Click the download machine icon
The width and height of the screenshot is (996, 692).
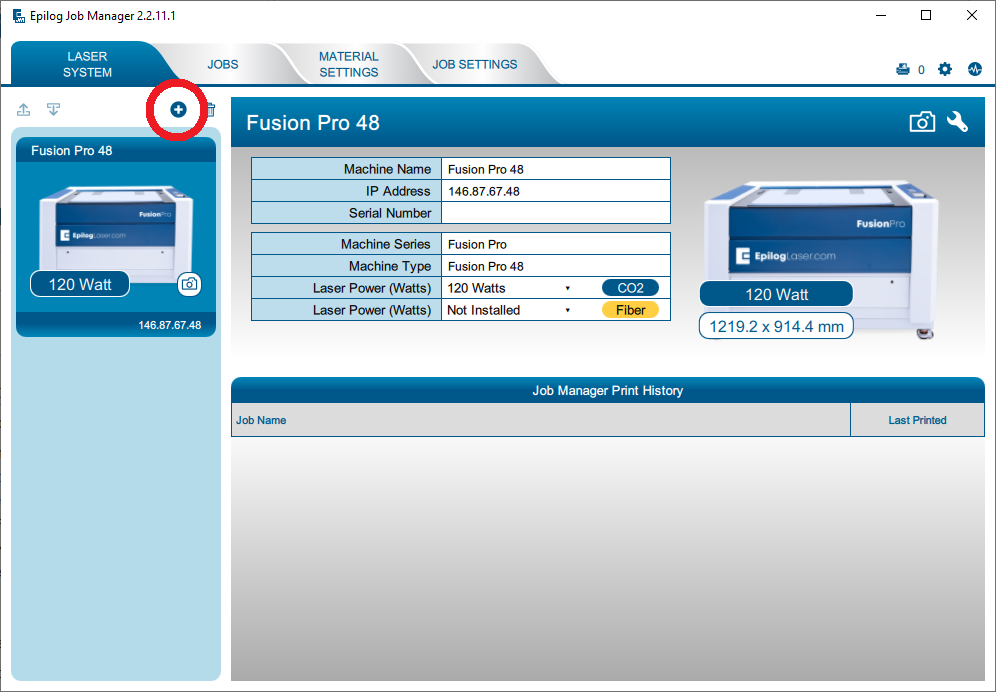click(54, 109)
